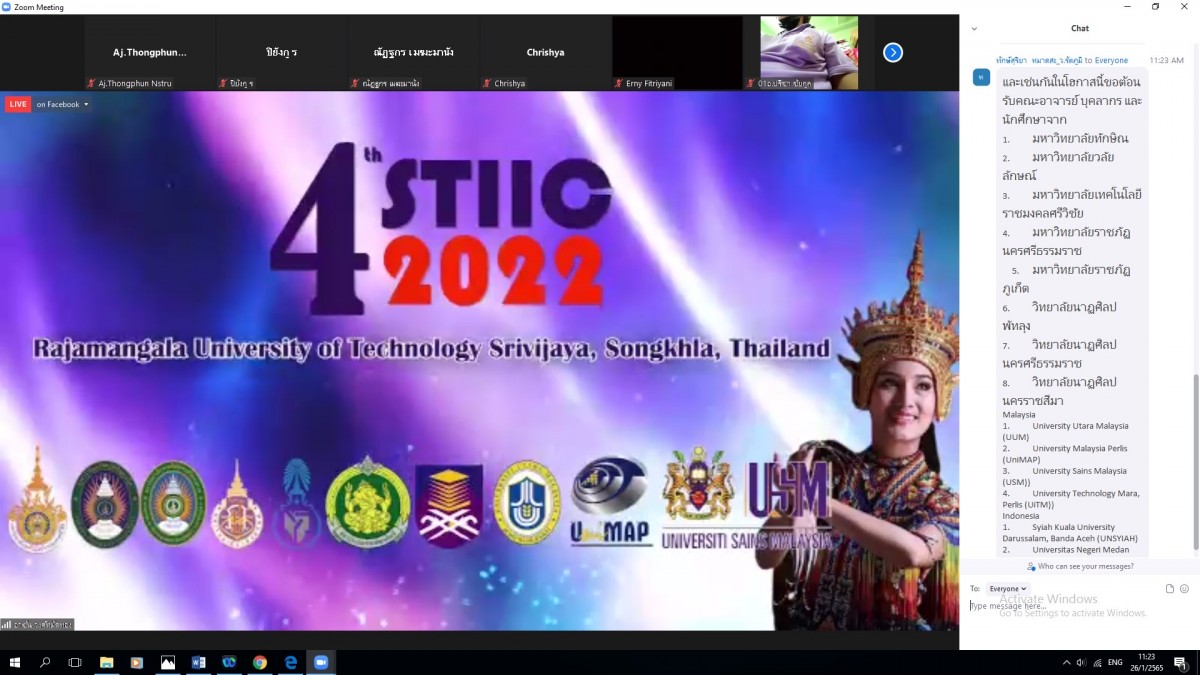Show next participants with the blue arrow

pyautogui.click(x=893, y=52)
